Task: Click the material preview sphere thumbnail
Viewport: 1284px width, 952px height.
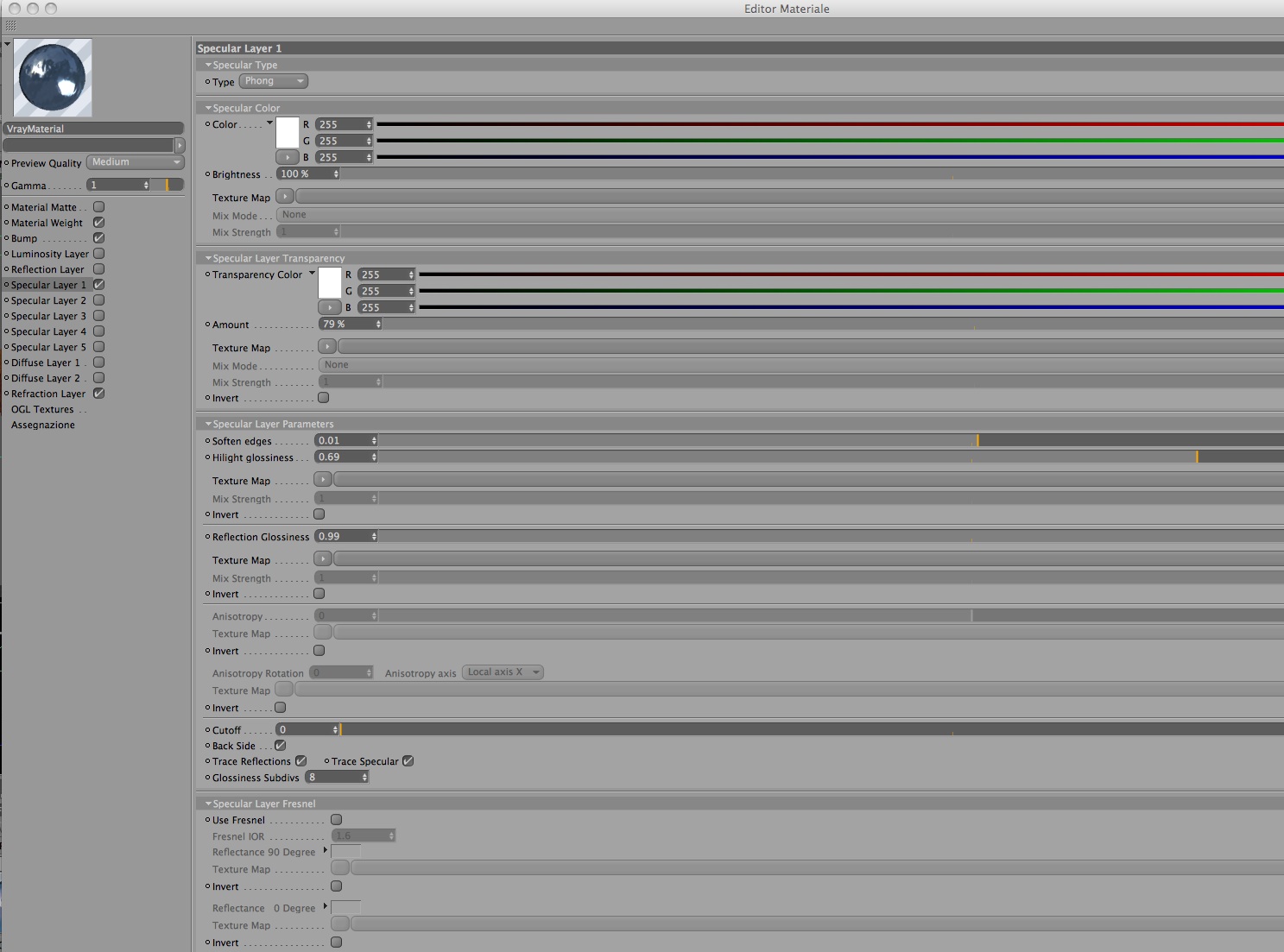Action: coord(53,78)
